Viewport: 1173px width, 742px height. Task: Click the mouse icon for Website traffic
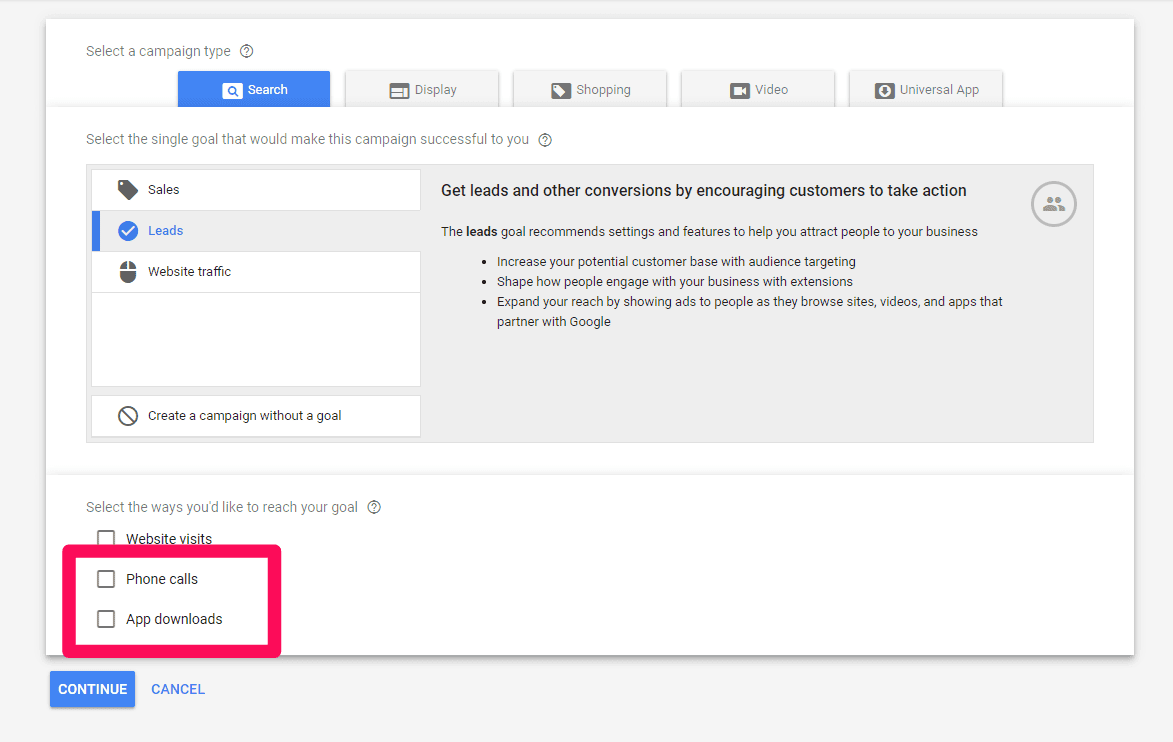[x=128, y=272]
